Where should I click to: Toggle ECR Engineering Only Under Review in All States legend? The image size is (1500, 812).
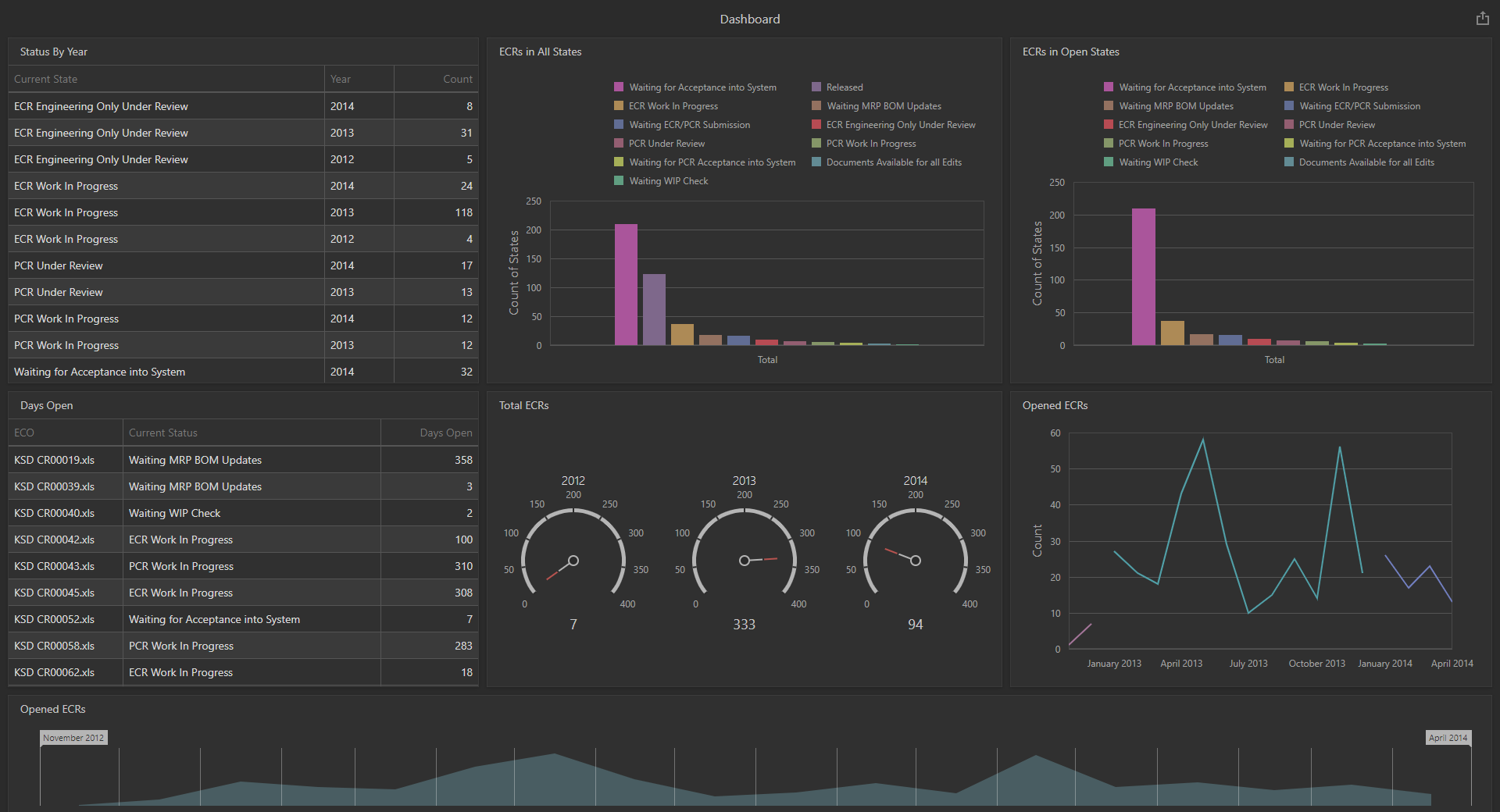(x=894, y=124)
